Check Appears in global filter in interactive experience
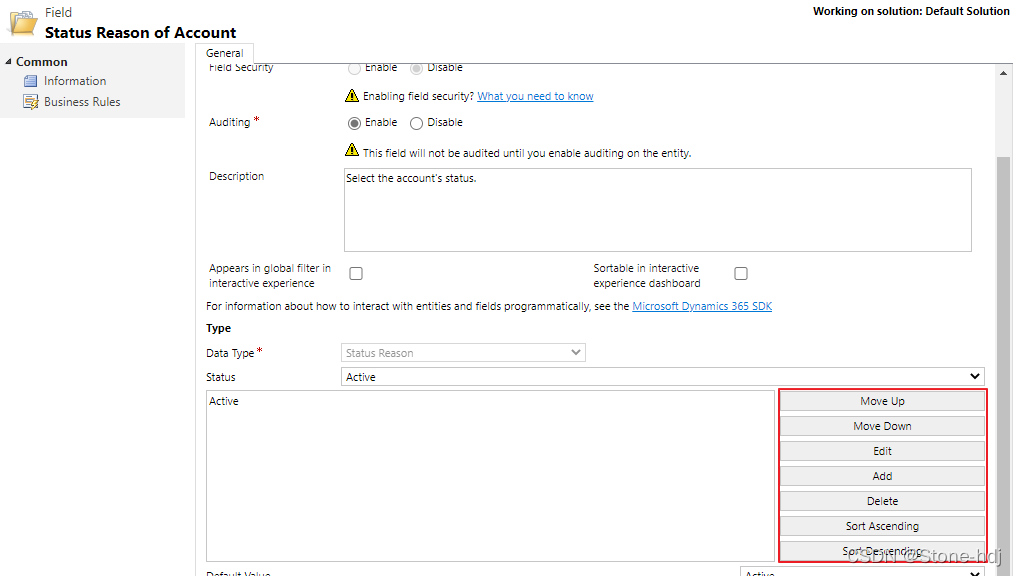This screenshot has height=576, width=1016. click(x=356, y=272)
